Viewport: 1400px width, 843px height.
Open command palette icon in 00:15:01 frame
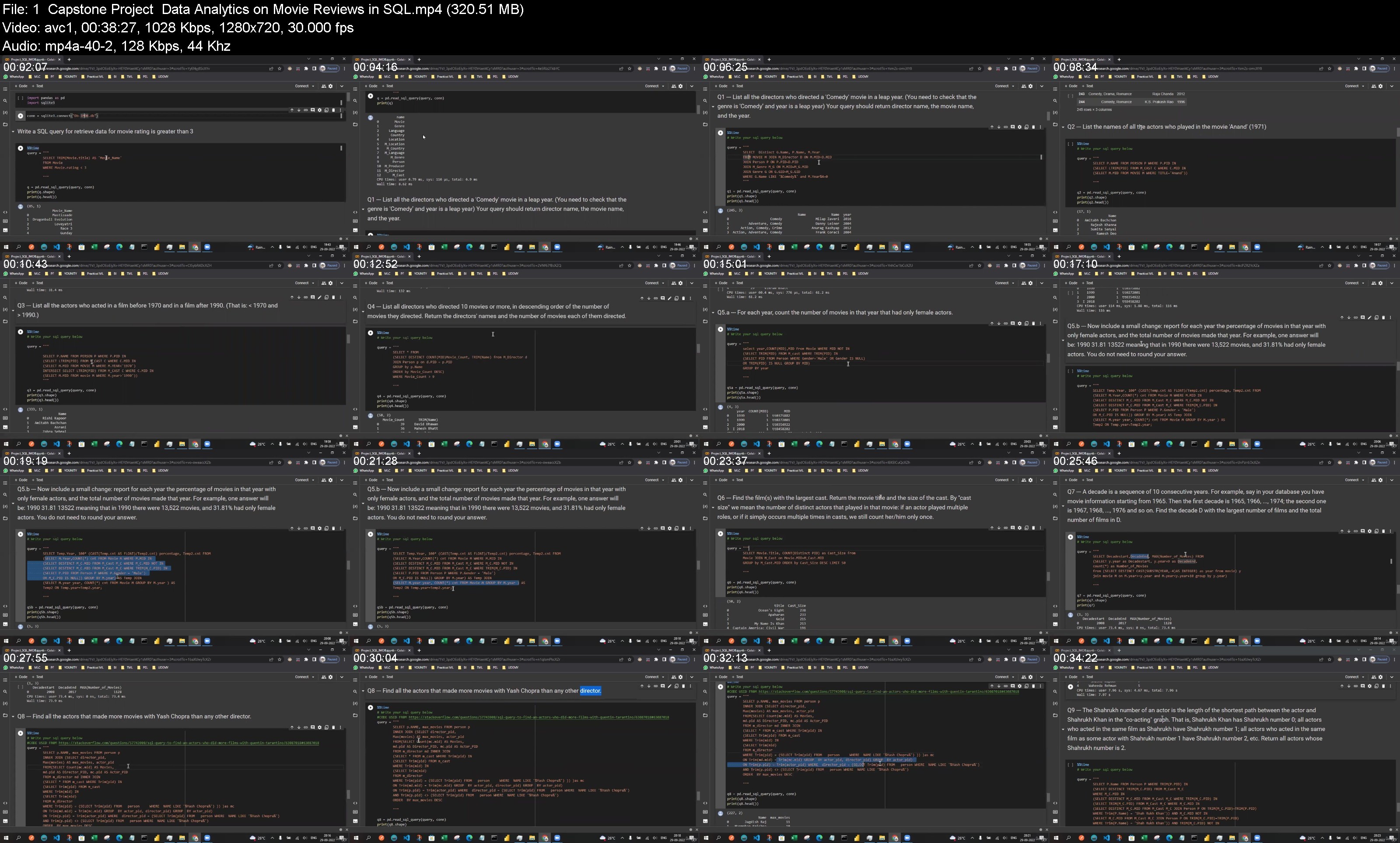(705, 418)
